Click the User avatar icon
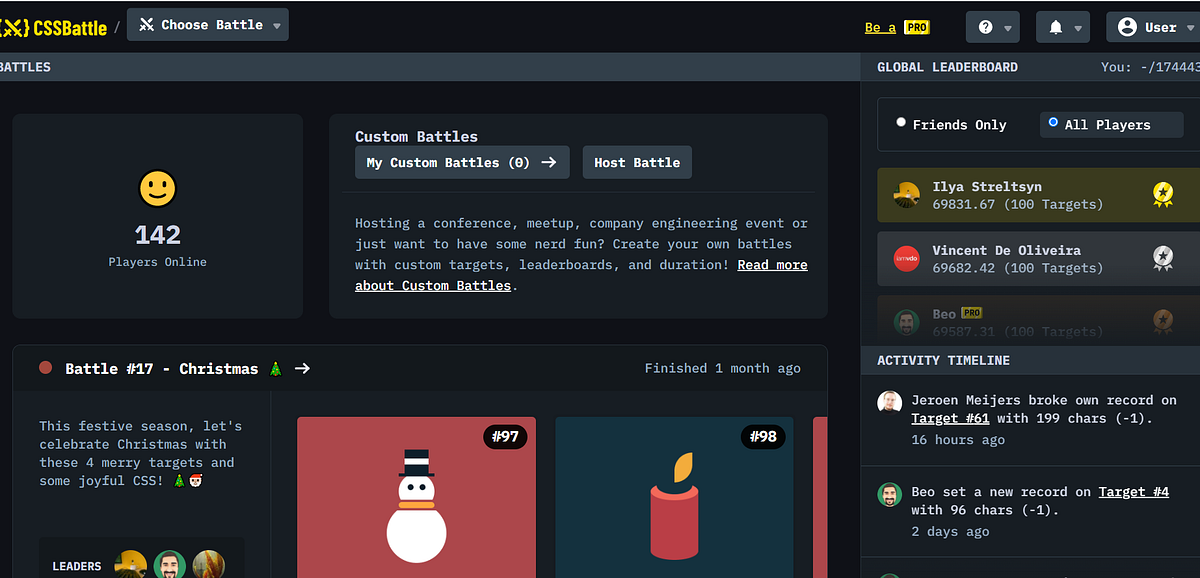1200x578 pixels. coord(1128,27)
